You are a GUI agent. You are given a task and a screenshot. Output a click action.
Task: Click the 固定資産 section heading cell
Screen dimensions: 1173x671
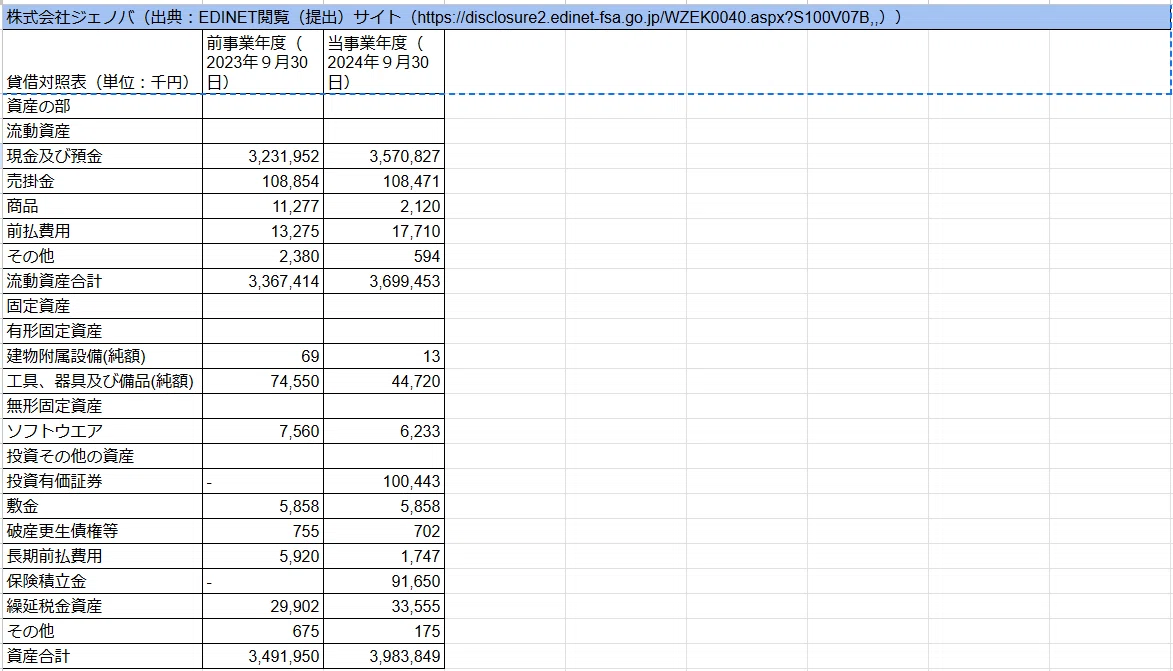coord(102,307)
